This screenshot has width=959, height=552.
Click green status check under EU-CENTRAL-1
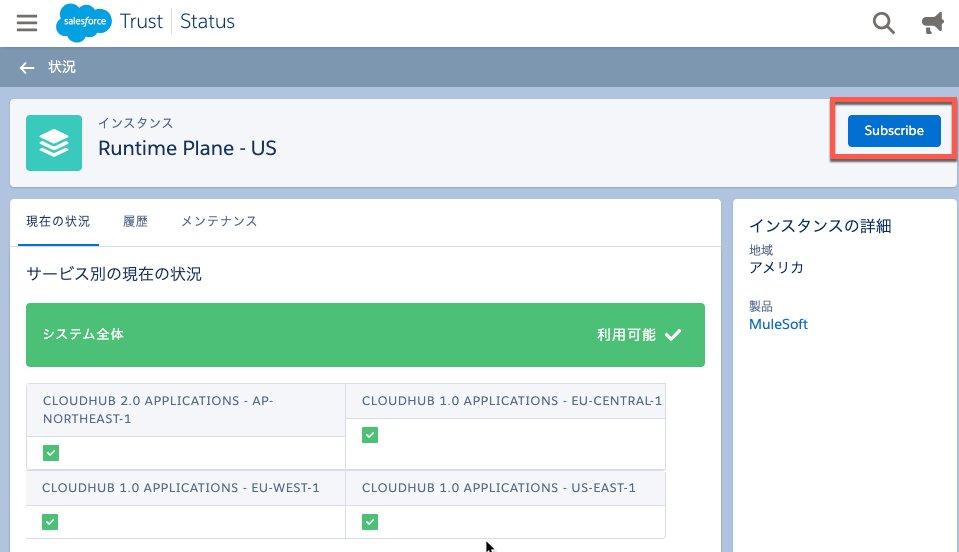pyautogui.click(x=370, y=435)
